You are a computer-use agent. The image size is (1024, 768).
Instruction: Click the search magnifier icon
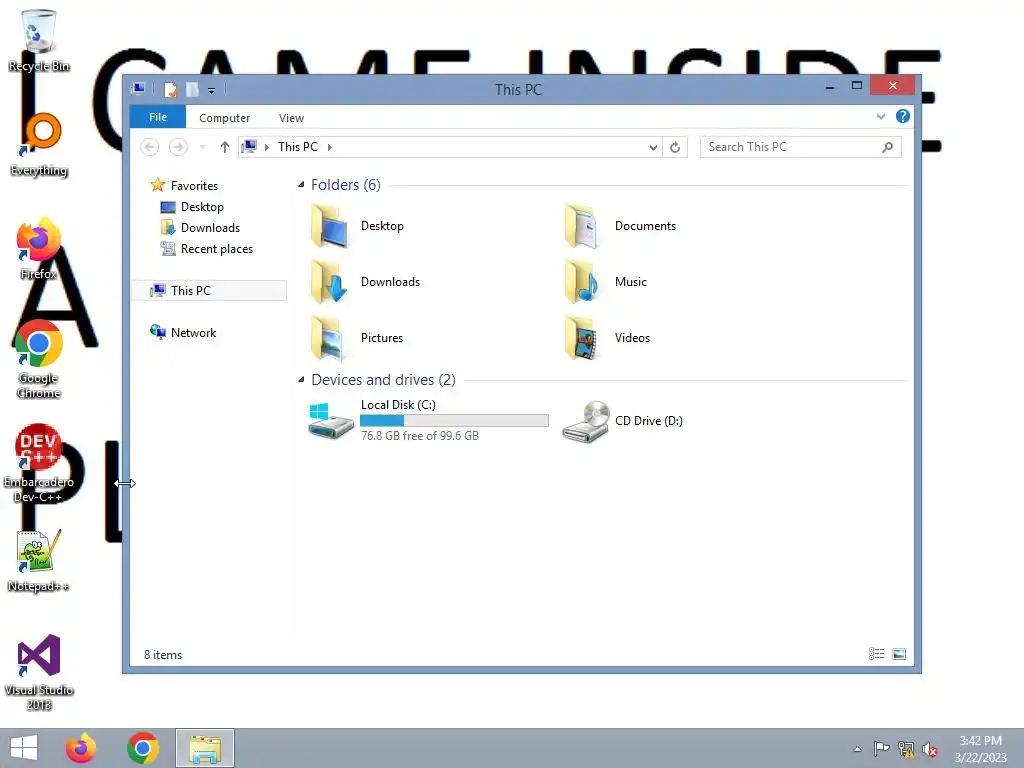pyautogui.click(x=887, y=147)
